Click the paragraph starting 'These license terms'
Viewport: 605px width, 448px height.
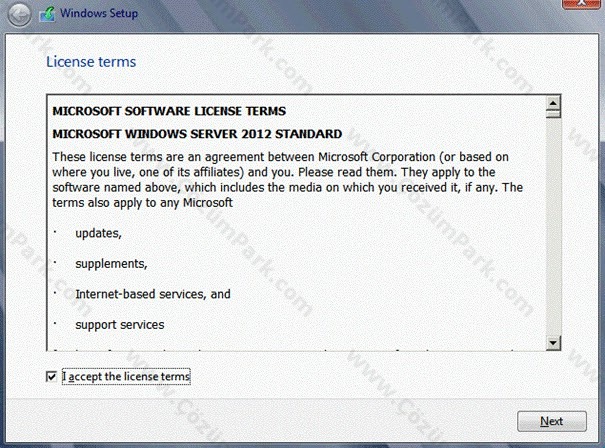[x=287, y=180]
